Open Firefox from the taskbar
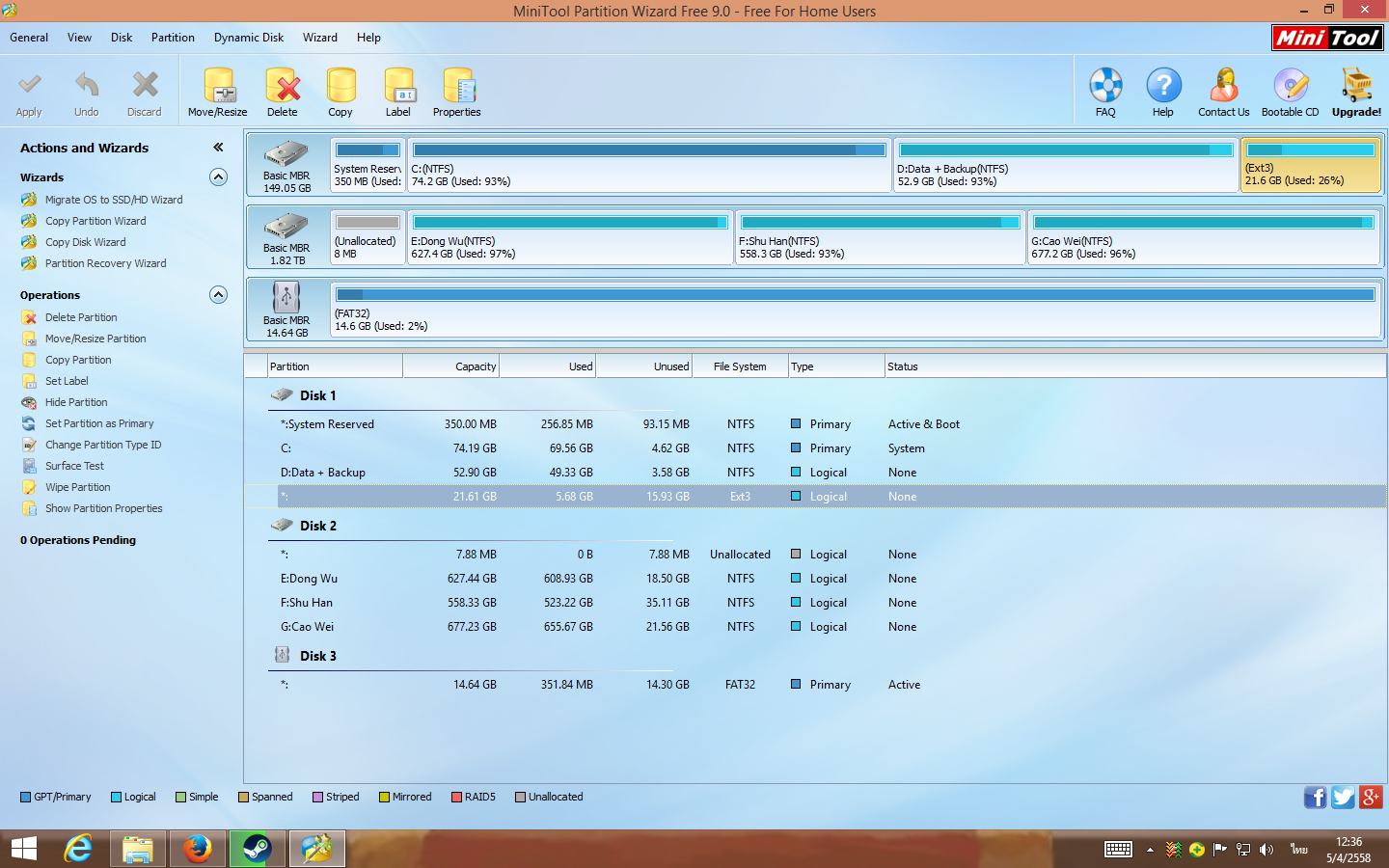Viewport: 1389px width, 868px height. coord(198,849)
